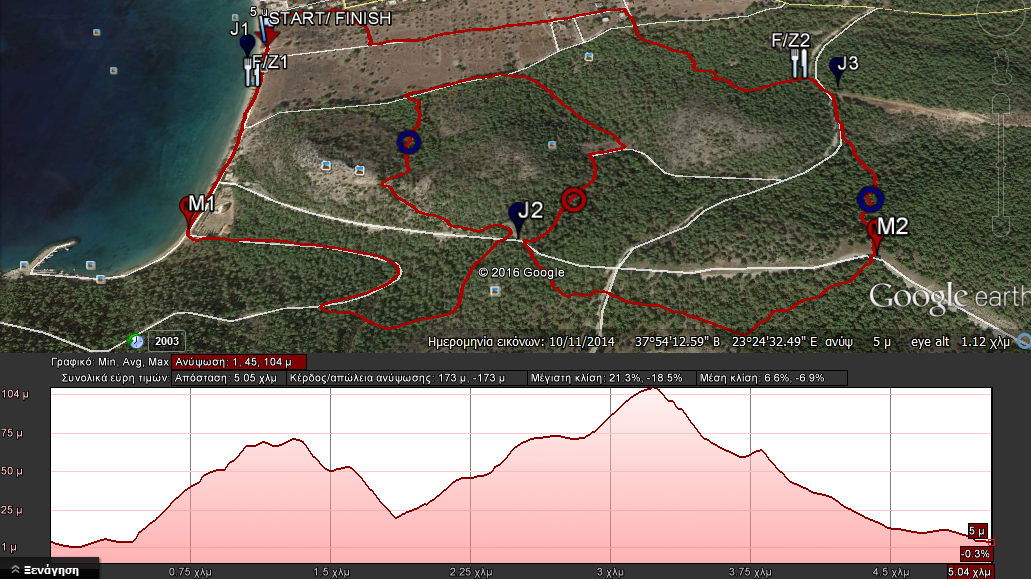Select the F/Z2 fork-and-knife icon
The width and height of the screenshot is (1031, 579).
tap(798, 65)
